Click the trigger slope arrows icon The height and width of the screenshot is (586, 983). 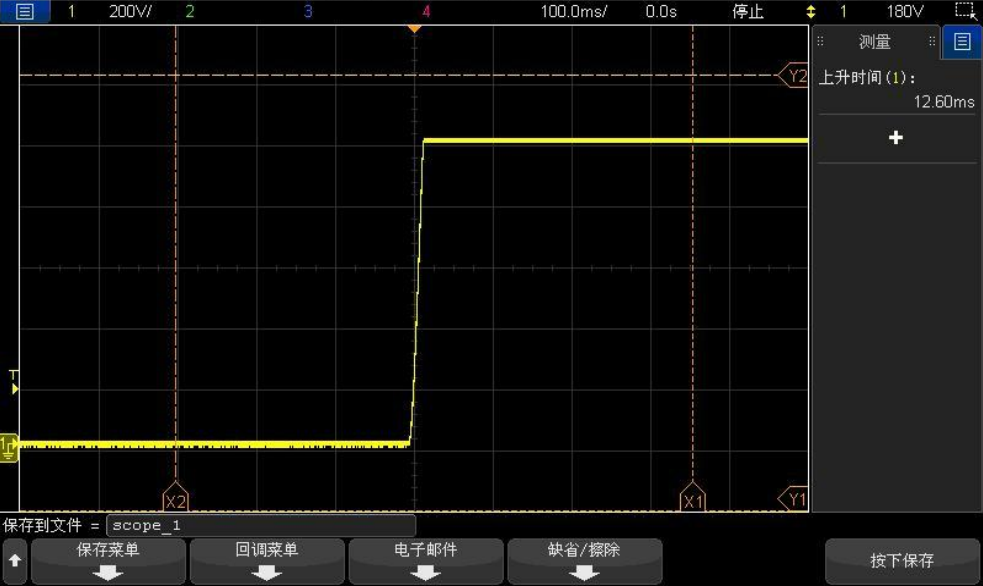point(811,12)
